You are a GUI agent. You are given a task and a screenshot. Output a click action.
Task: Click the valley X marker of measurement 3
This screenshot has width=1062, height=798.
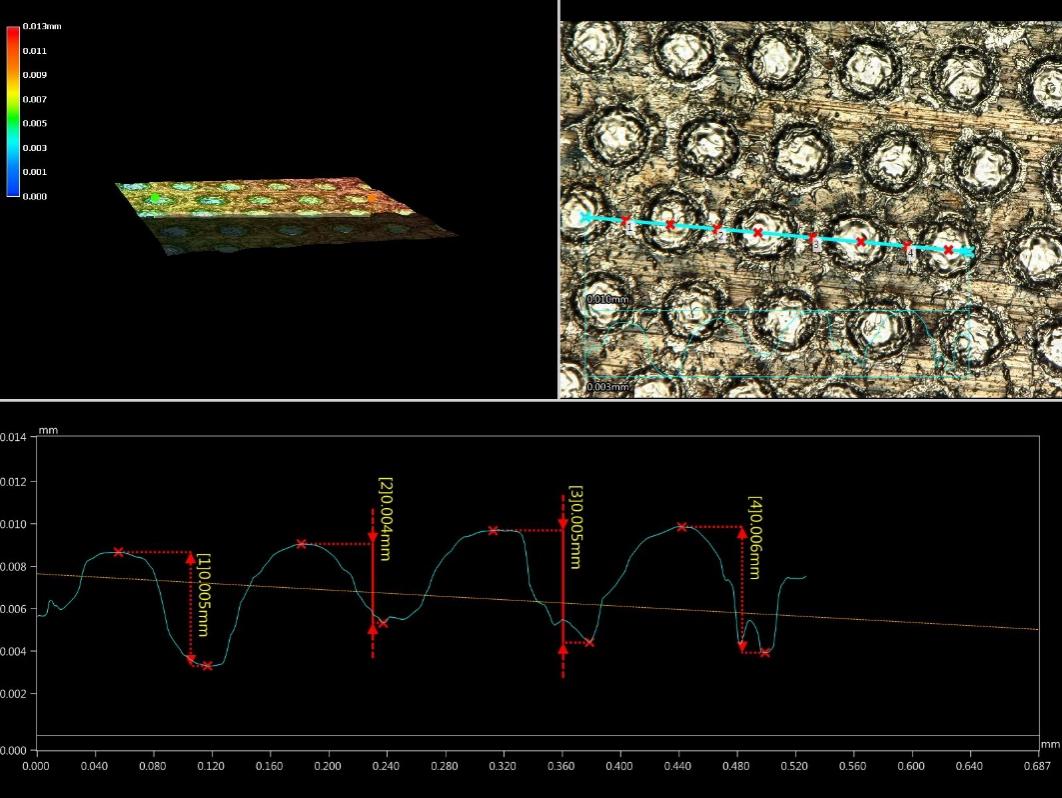[589, 642]
